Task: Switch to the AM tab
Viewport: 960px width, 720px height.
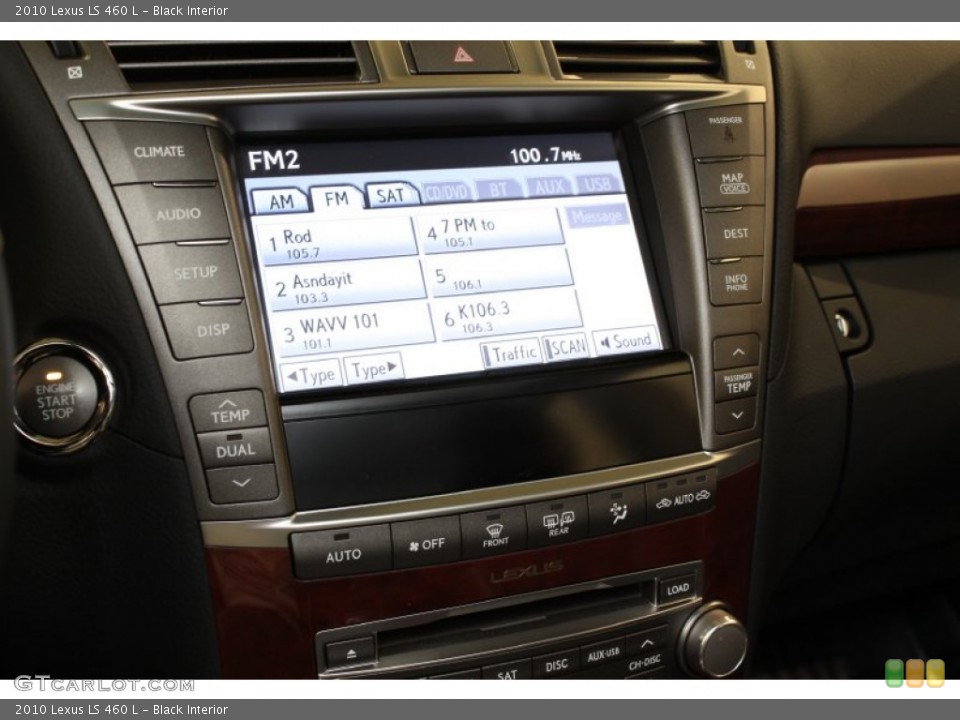Action: pos(280,201)
